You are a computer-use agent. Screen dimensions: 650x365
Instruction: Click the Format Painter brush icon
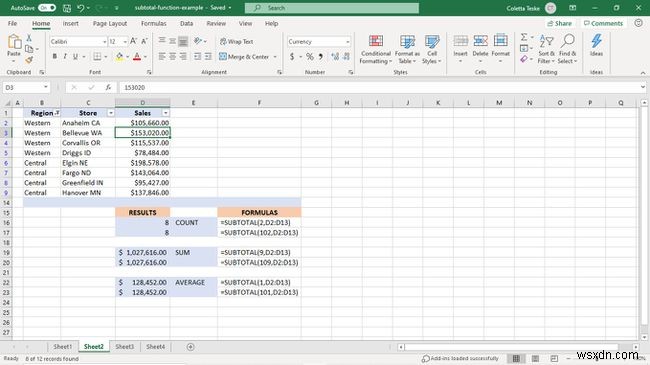(29, 60)
